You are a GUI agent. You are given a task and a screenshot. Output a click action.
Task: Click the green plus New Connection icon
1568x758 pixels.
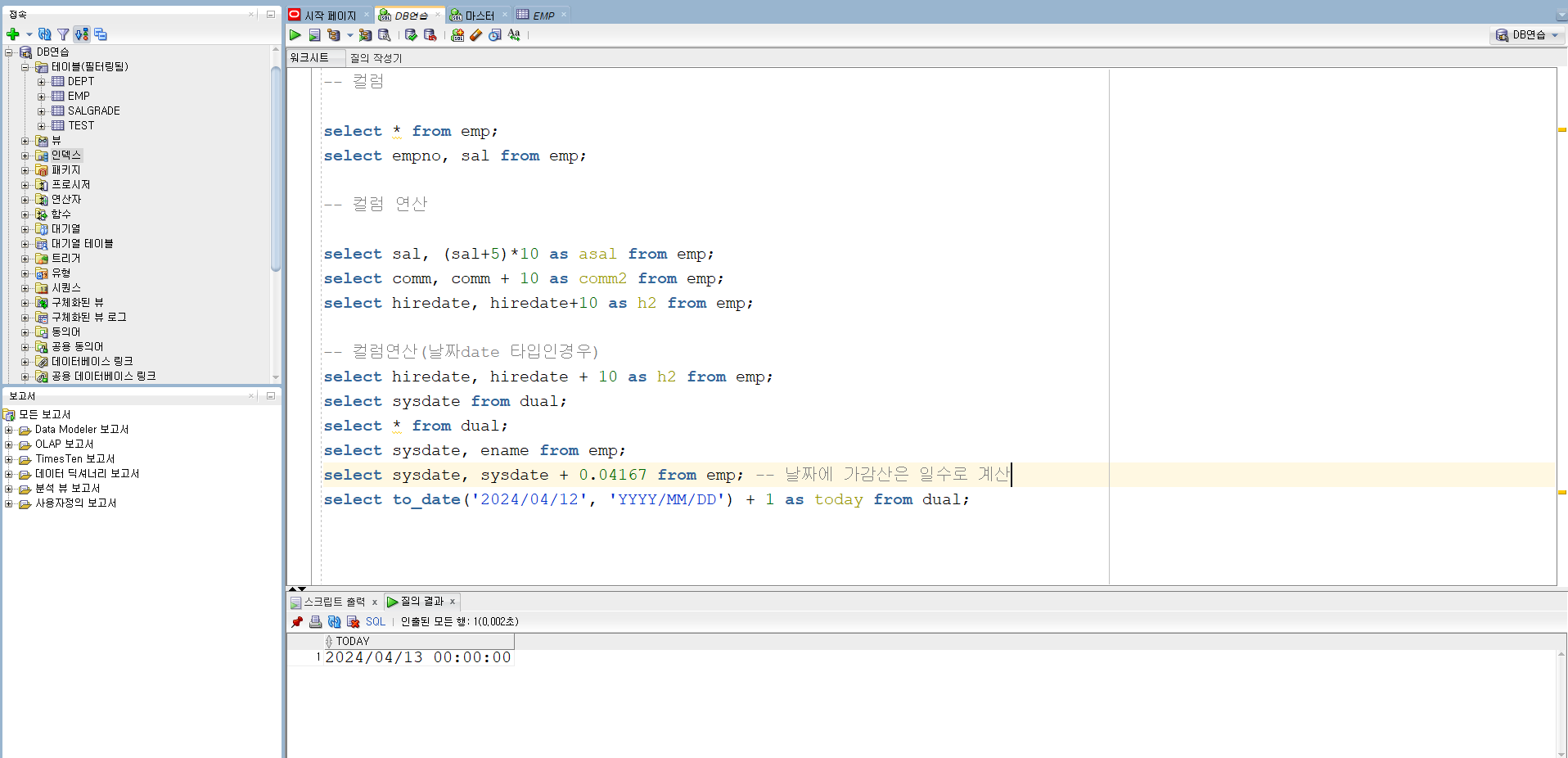[x=12, y=34]
